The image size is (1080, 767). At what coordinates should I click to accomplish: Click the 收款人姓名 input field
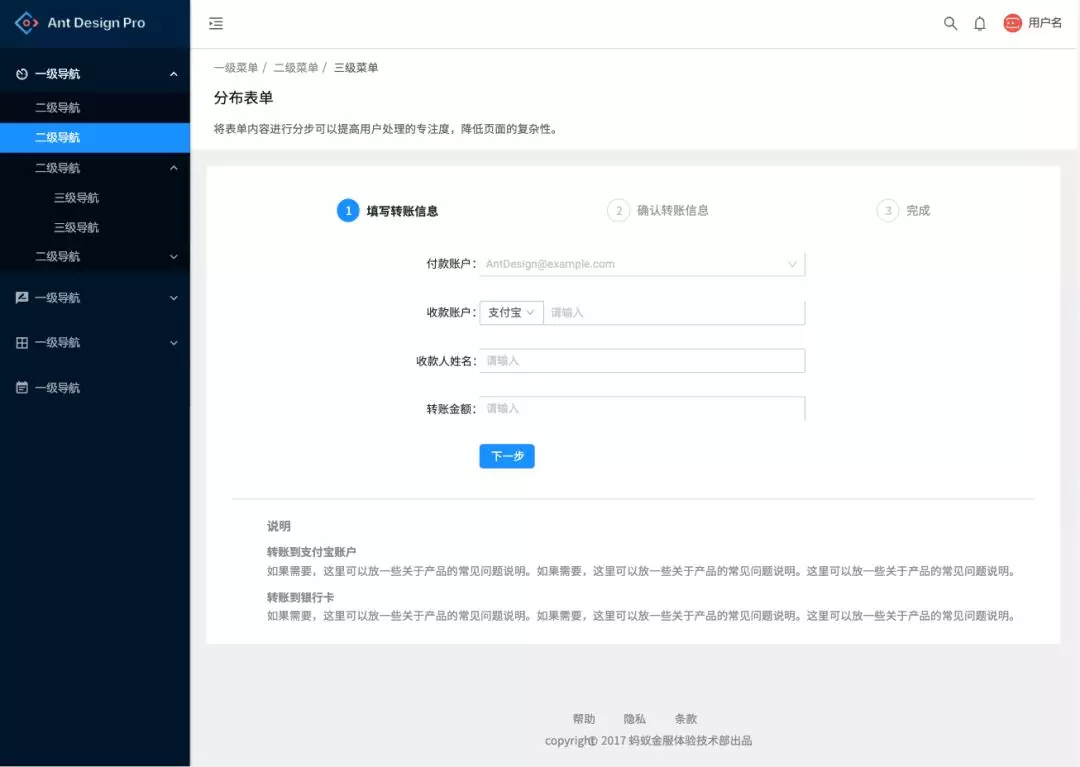click(643, 360)
